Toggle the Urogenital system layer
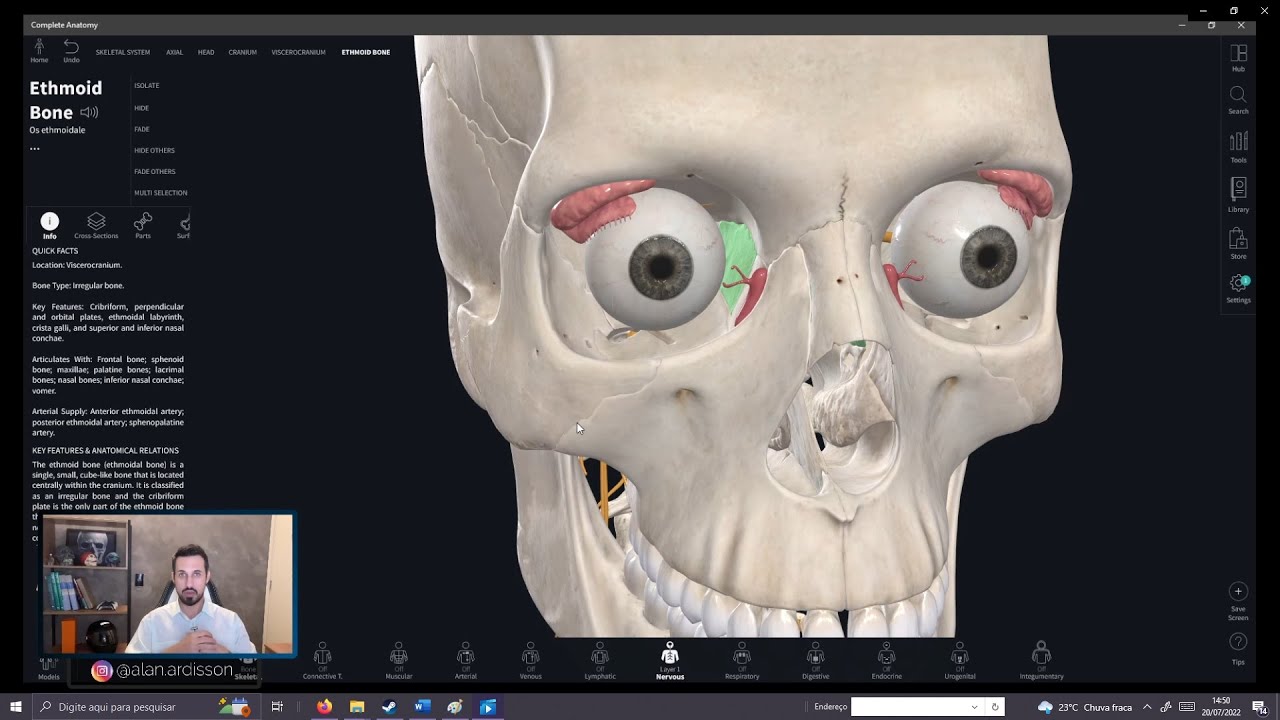 (960, 661)
